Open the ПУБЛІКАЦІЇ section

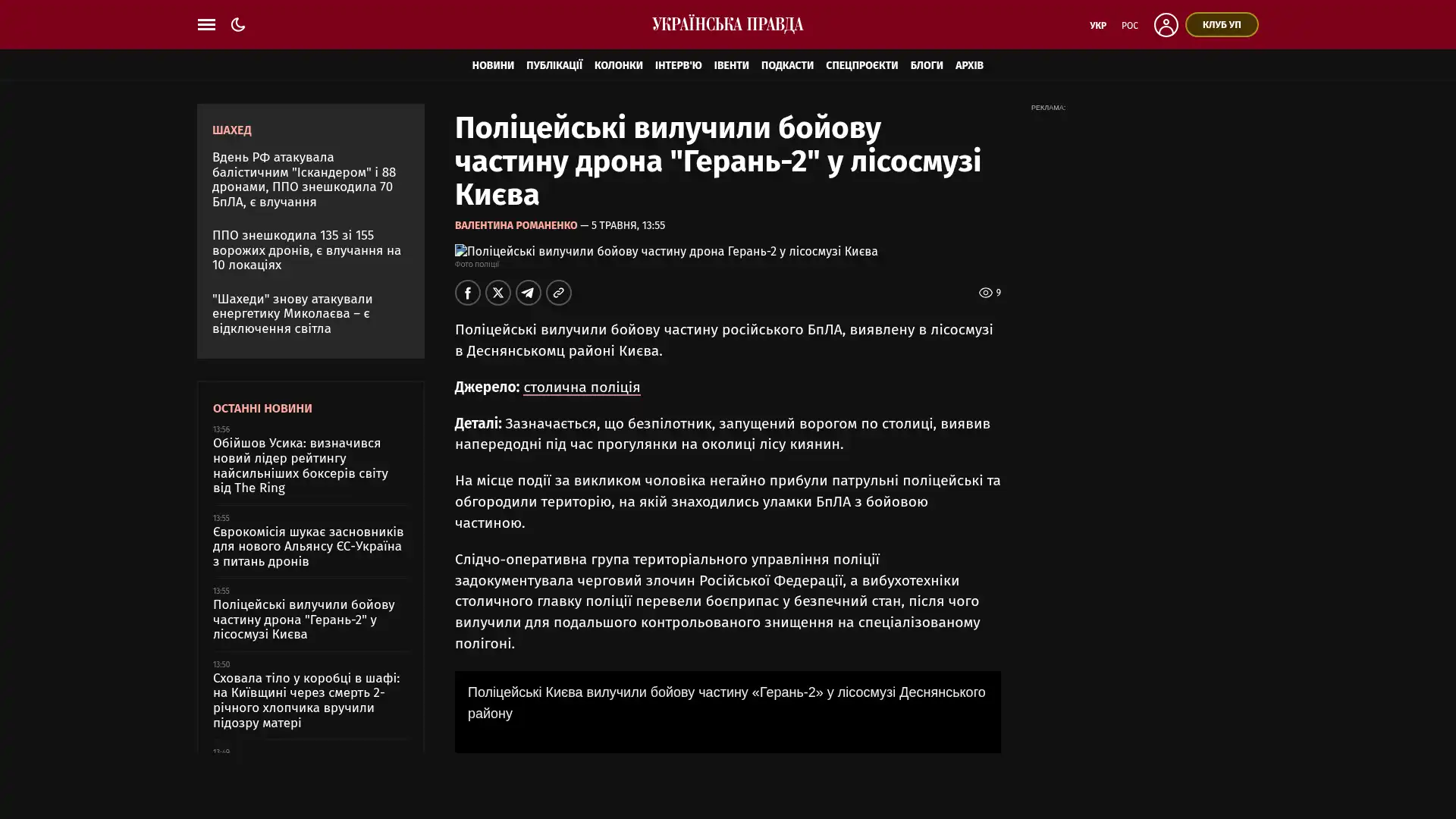[x=554, y=65]
